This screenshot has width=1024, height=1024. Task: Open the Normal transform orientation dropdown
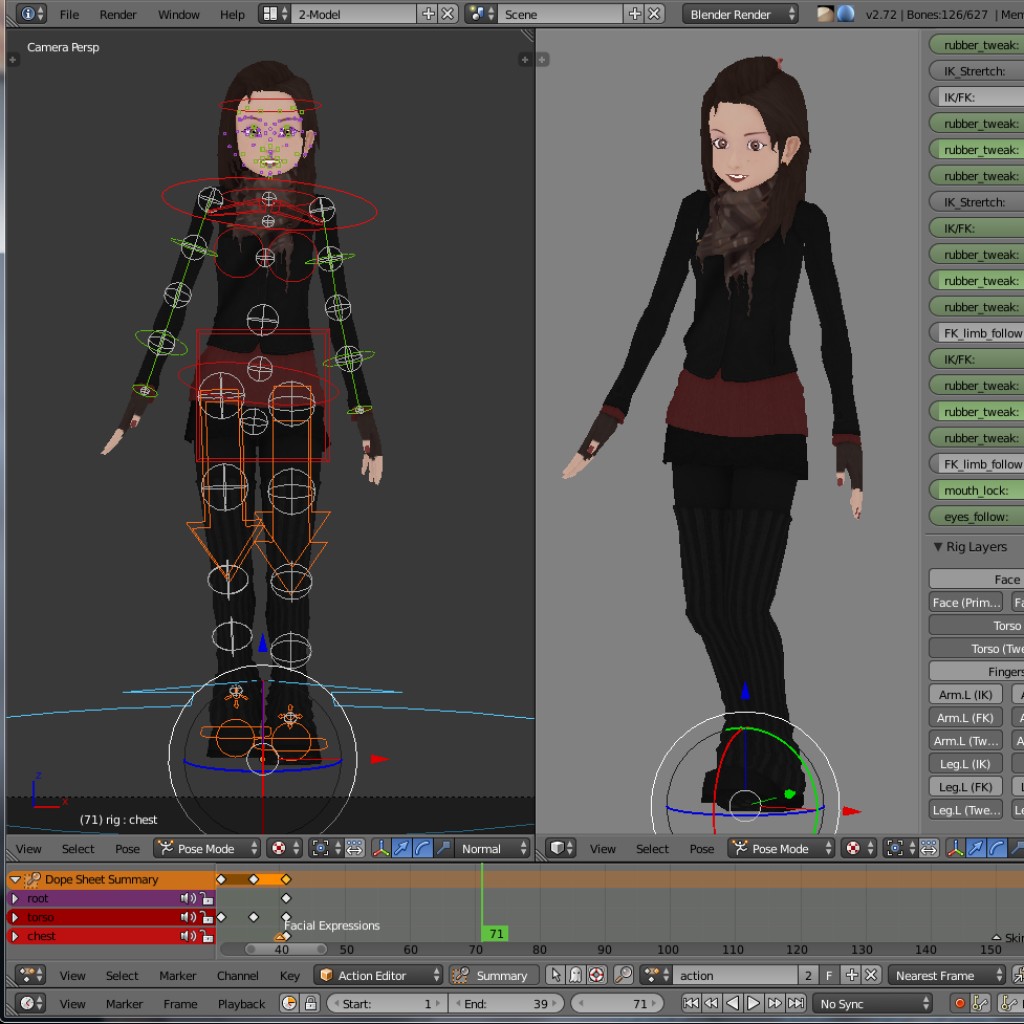(x=490, y=848)
